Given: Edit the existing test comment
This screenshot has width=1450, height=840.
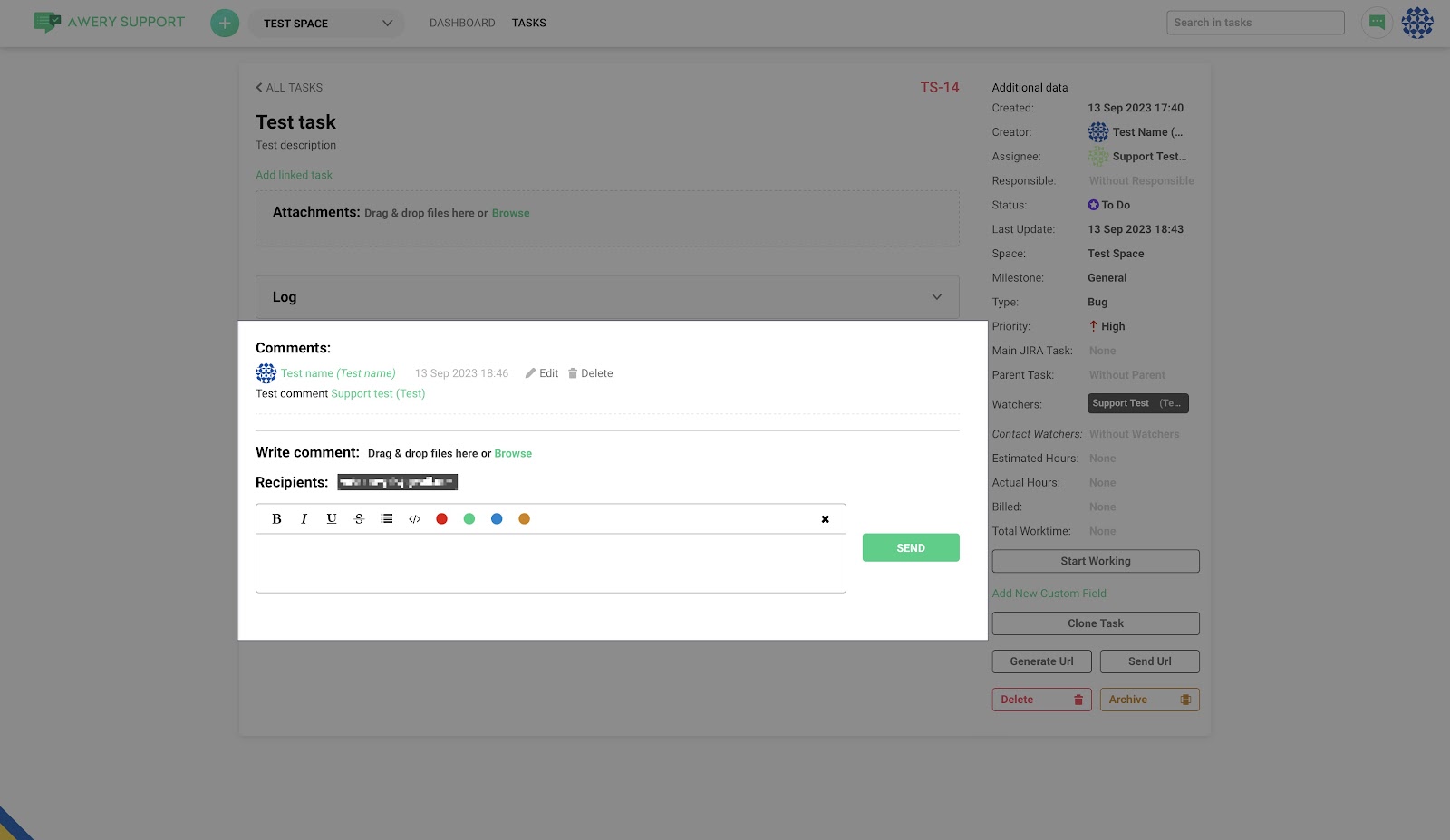Looking at the screenshot, I should [542, 373].
